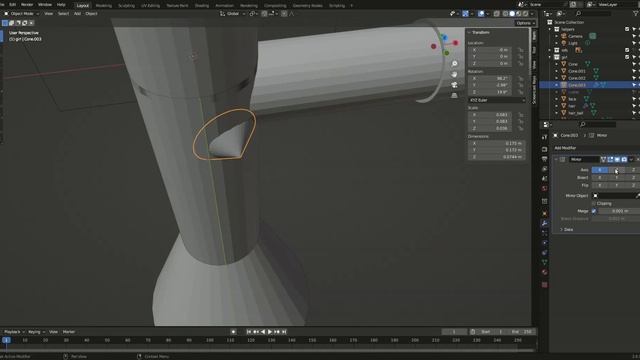Image resolution: width=640 pixels, height=360 pixels.
Task: Click the viewport zoom magnifier gizmo
Action: click(454, 64)
